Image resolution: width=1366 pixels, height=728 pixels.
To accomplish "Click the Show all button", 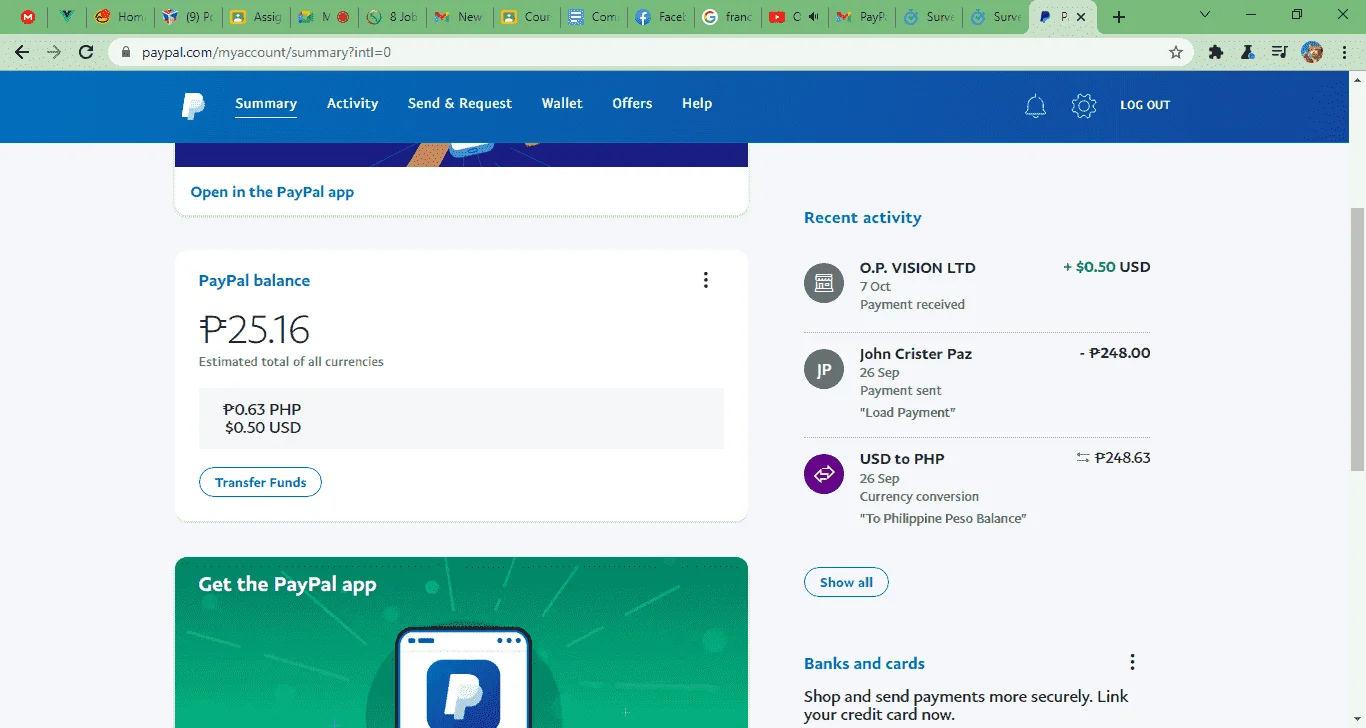I will (846, 582).
